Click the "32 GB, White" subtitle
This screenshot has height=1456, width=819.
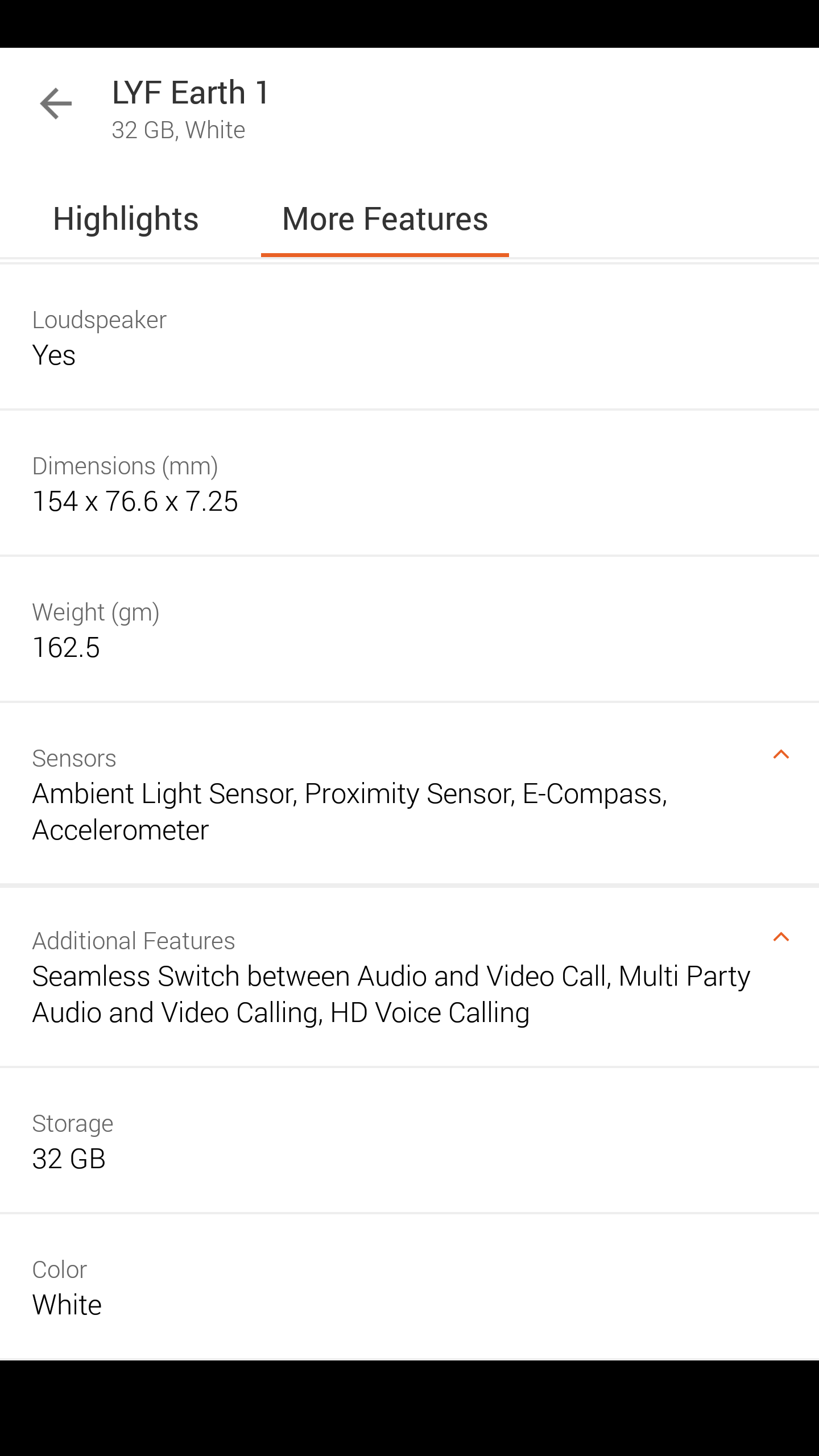pyautogui.click(x=179, y=130)
